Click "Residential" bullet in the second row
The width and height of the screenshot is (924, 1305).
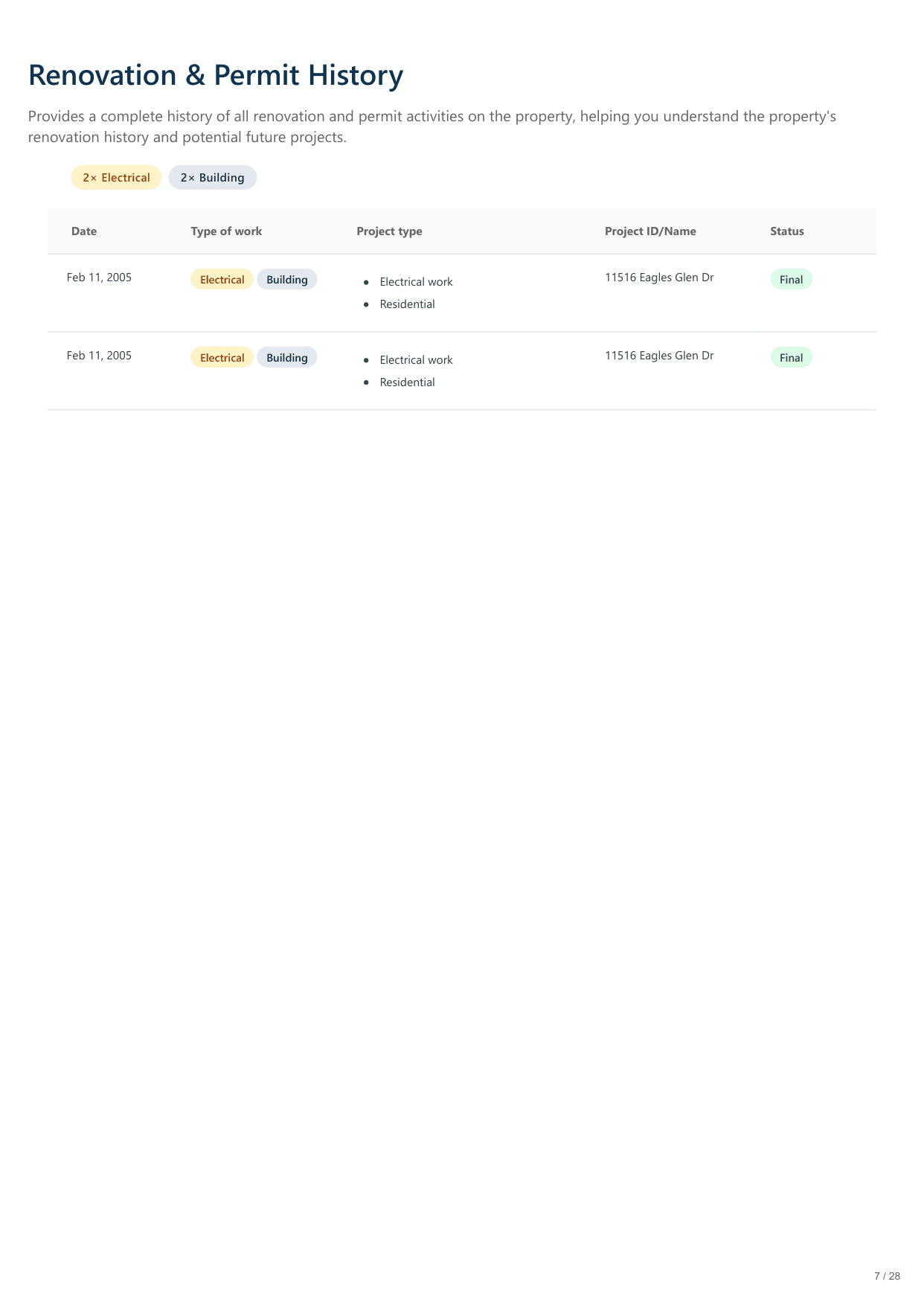(x=407, y=382)
